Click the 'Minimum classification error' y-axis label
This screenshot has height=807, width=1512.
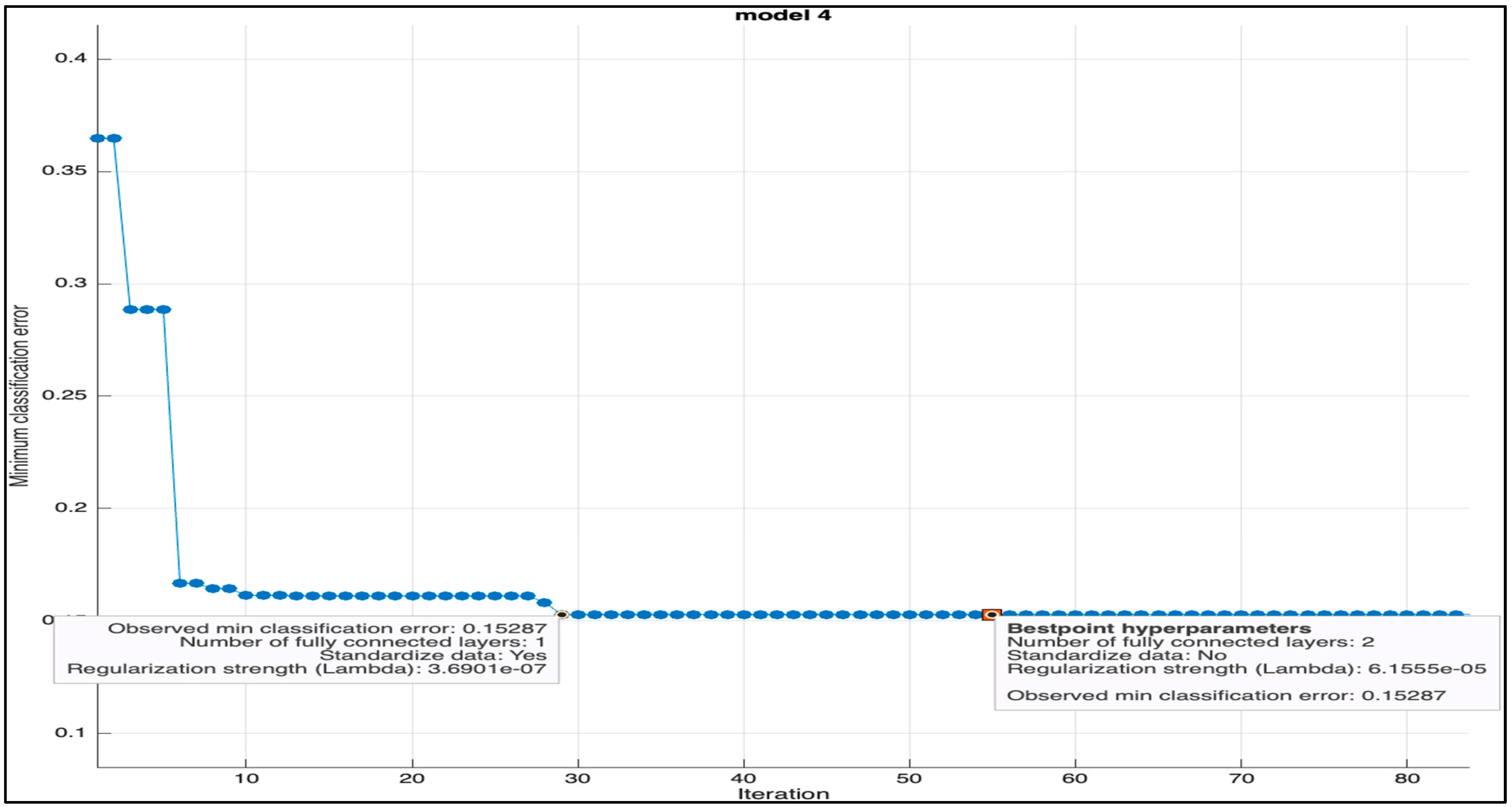19,395
